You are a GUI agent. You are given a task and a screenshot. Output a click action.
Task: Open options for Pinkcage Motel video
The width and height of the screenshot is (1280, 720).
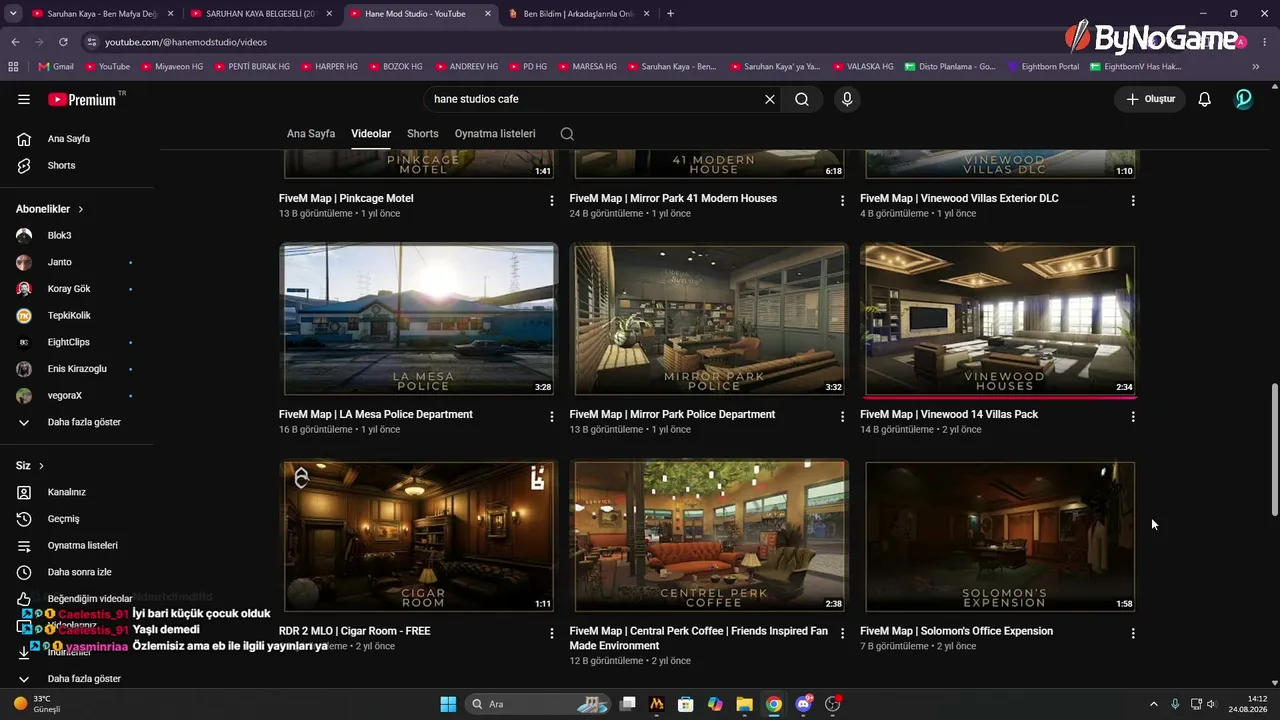click(x=552, y=201)
